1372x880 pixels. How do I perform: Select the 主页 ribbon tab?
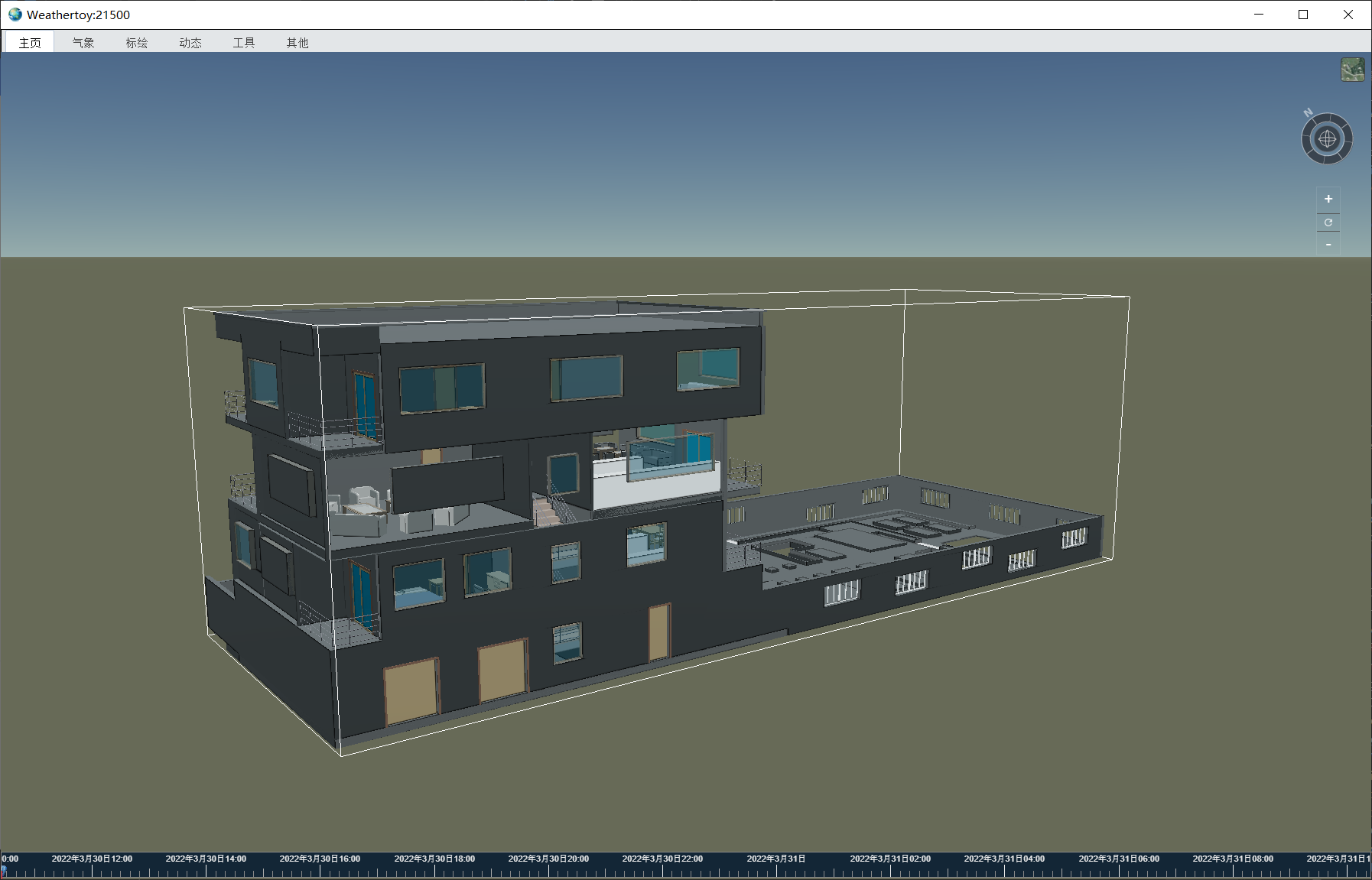[x=29, y=42]
